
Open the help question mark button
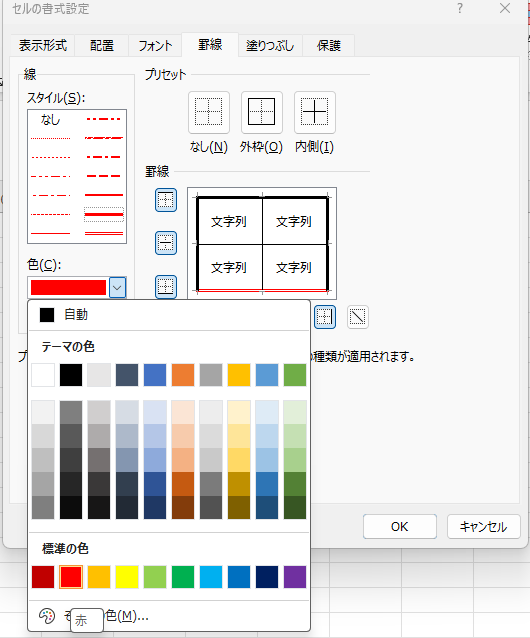coord(460,8)
